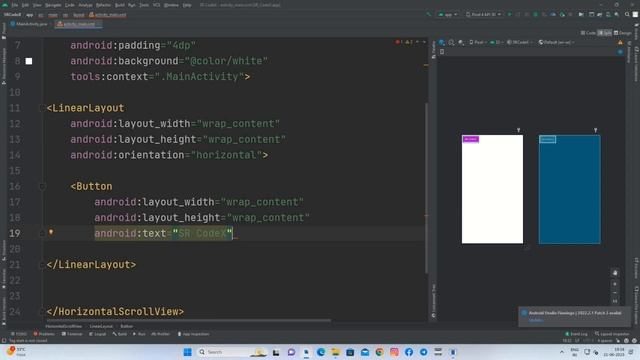The height and width of the screenshot is (360, 640).
Task: Click the blue blueprint preview of the layout
Action: [x=569, y=189]
